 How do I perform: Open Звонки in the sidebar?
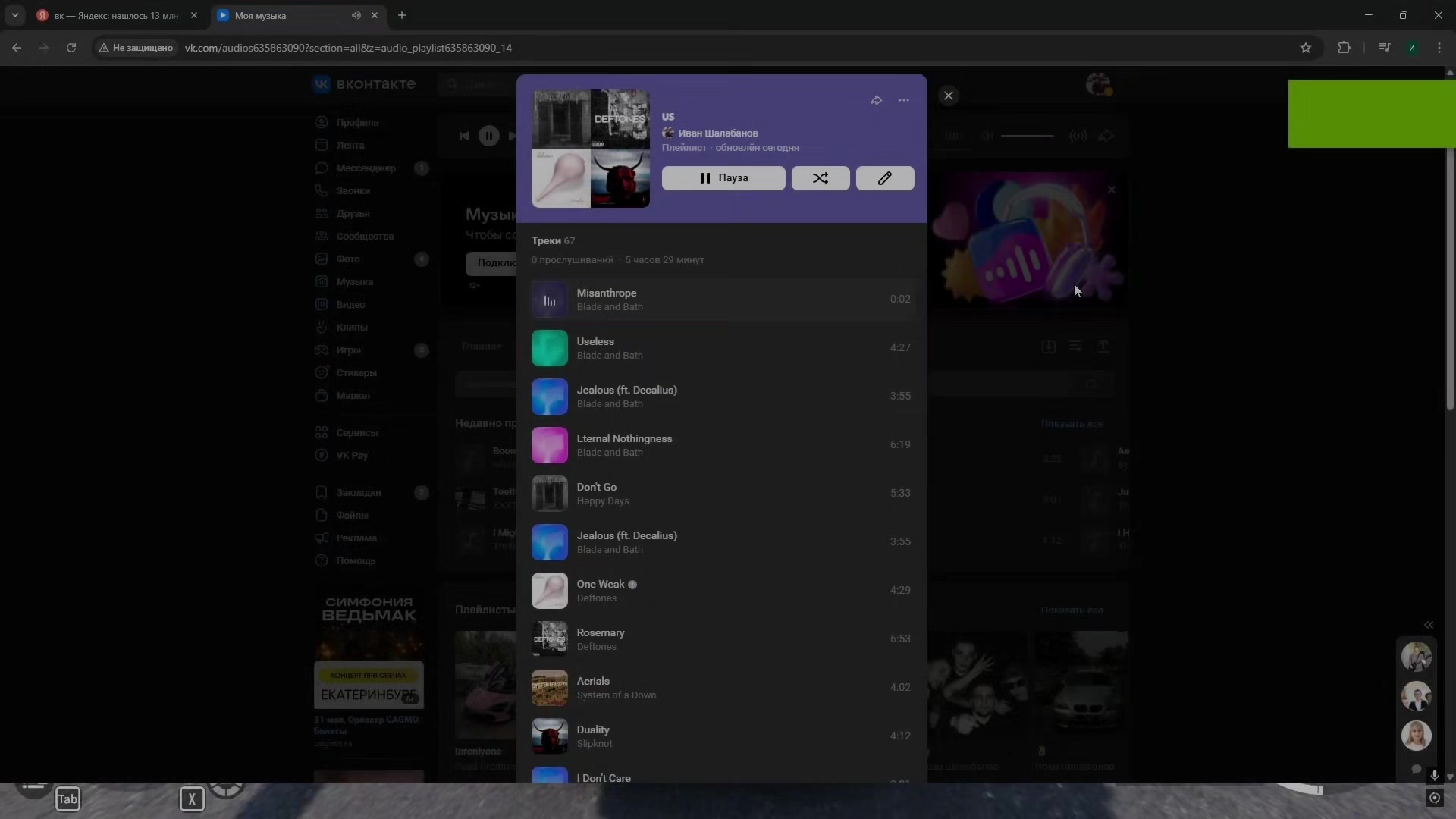[x=353, y=191]
